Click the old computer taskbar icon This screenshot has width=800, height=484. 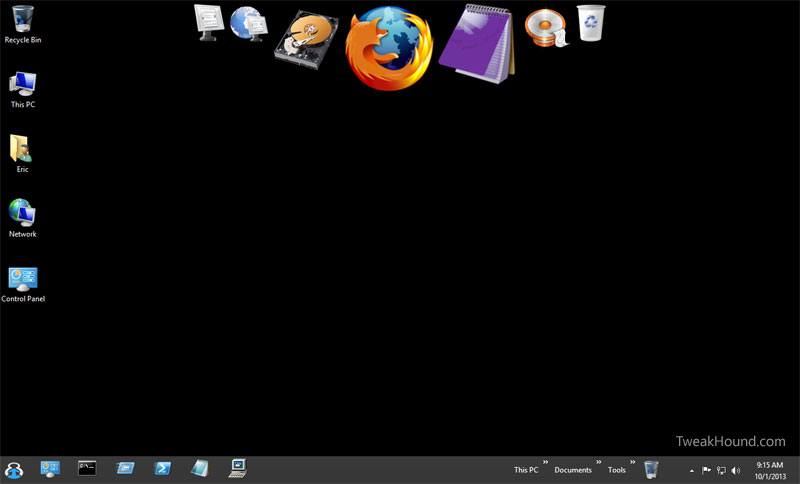click(x=238, y=468)
